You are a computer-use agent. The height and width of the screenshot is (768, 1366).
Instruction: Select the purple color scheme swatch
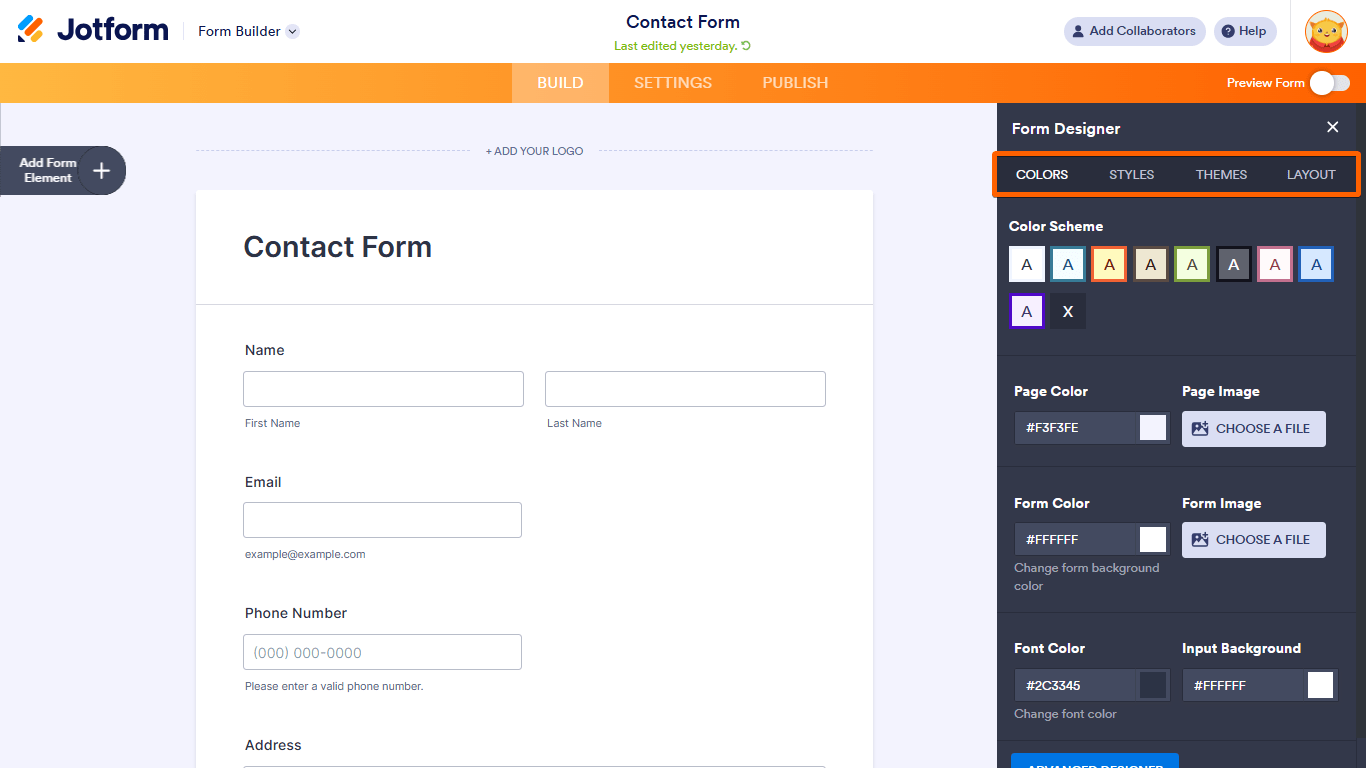point(1027,311)
